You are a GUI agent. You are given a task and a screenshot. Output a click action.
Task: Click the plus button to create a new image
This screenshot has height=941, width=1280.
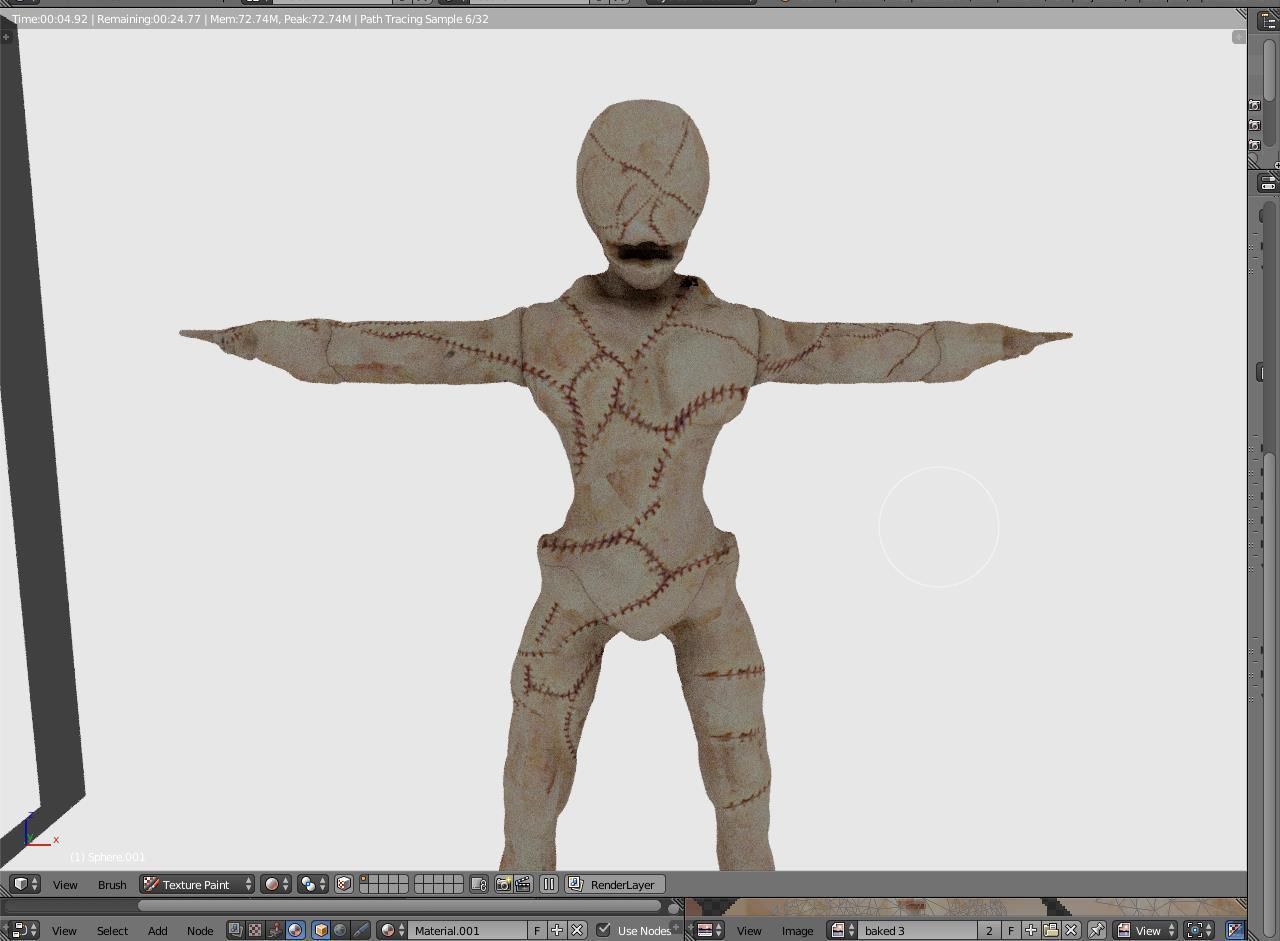(x=1031, y=930)
